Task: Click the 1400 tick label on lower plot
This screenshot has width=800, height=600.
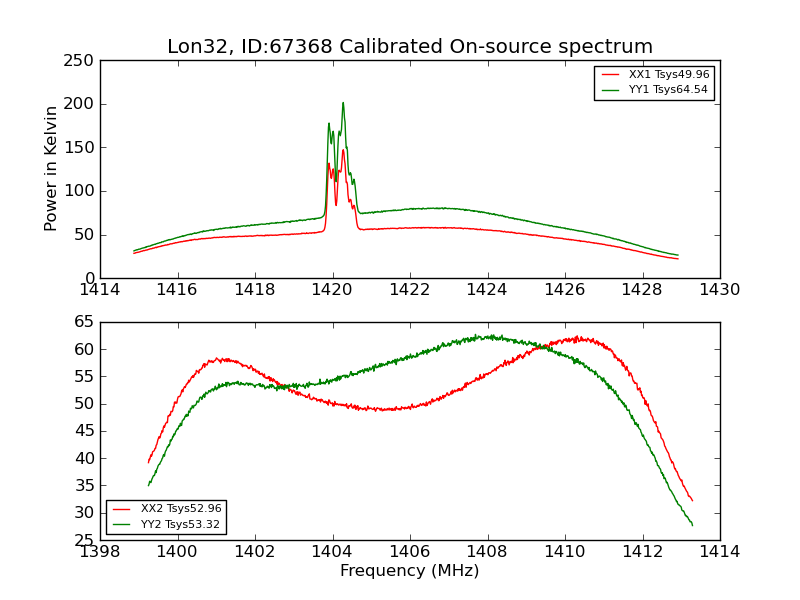Action: click(177, 552)
